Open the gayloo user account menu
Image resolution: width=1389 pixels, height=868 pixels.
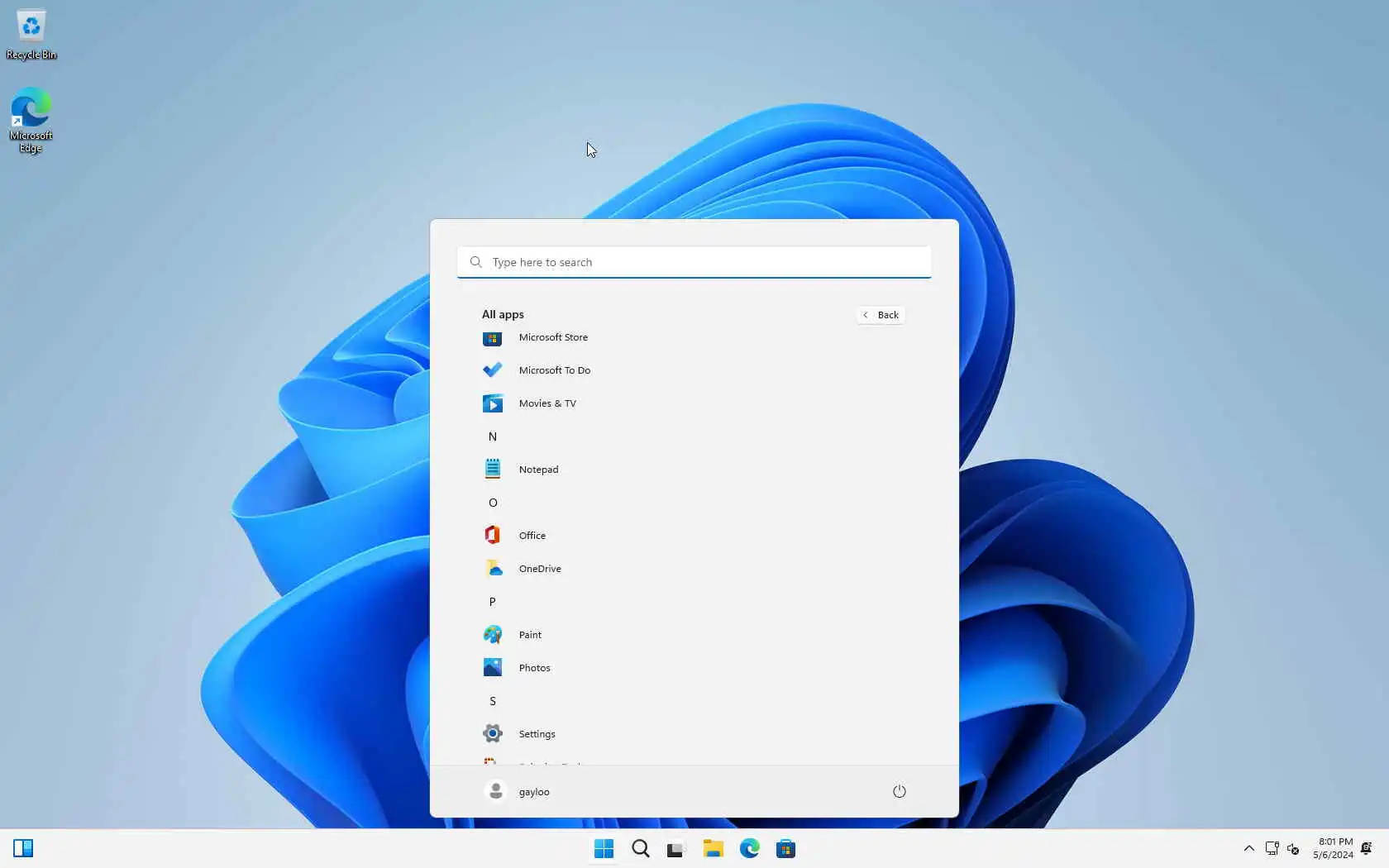(518, 791)
